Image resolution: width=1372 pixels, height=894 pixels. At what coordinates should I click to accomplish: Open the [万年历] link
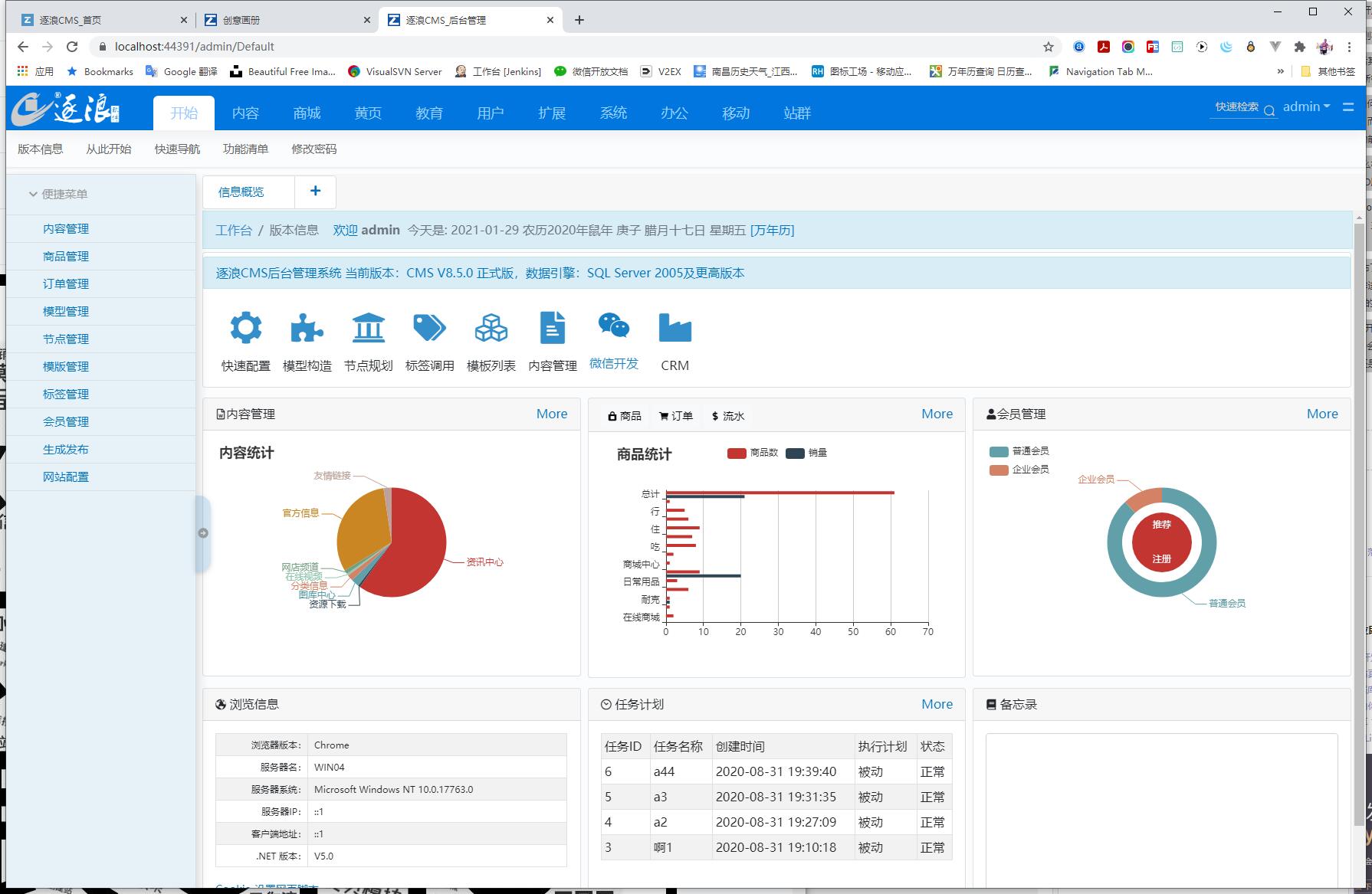773,230
